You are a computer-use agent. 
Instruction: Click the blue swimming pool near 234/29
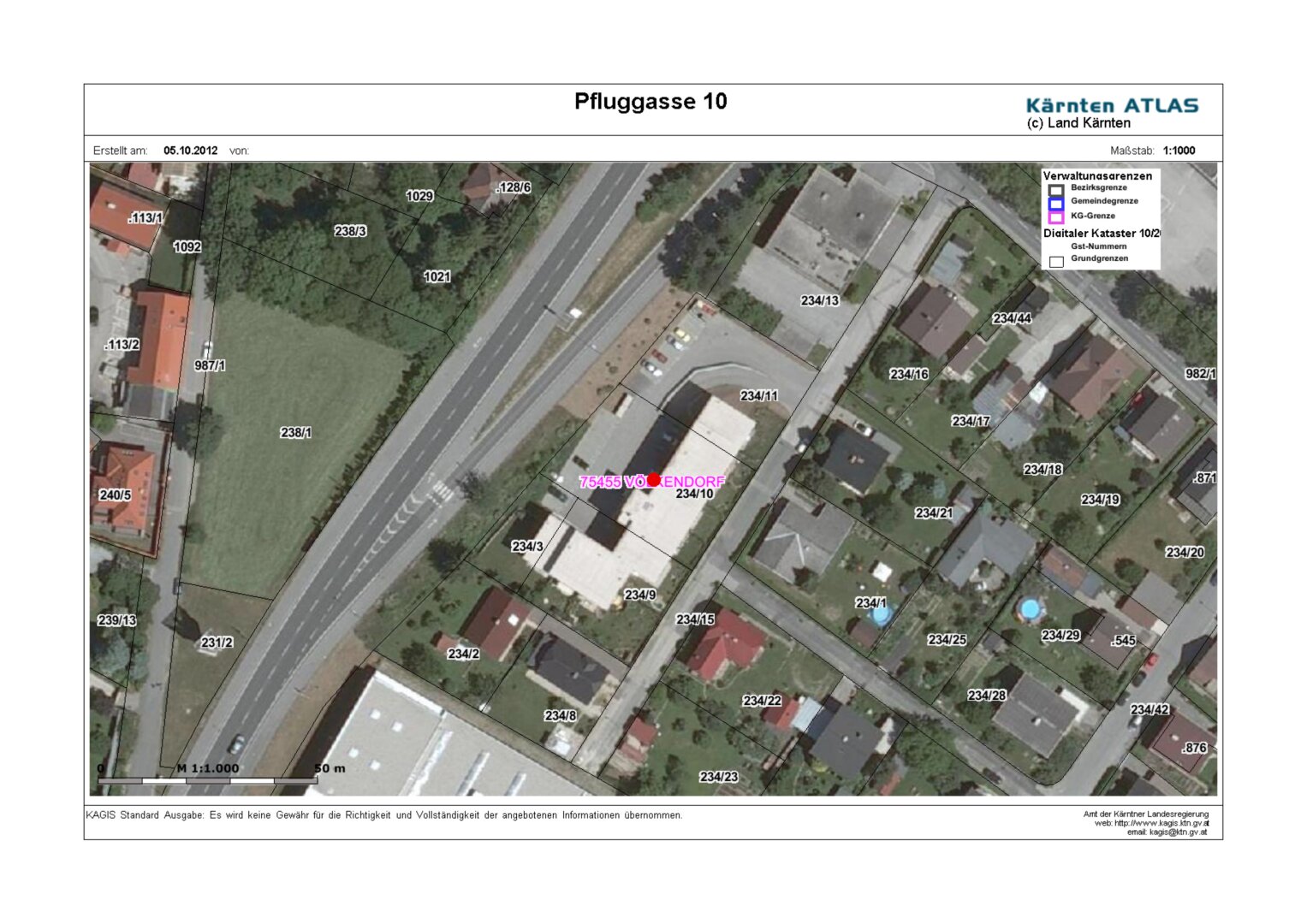[x=1031, y=609]
